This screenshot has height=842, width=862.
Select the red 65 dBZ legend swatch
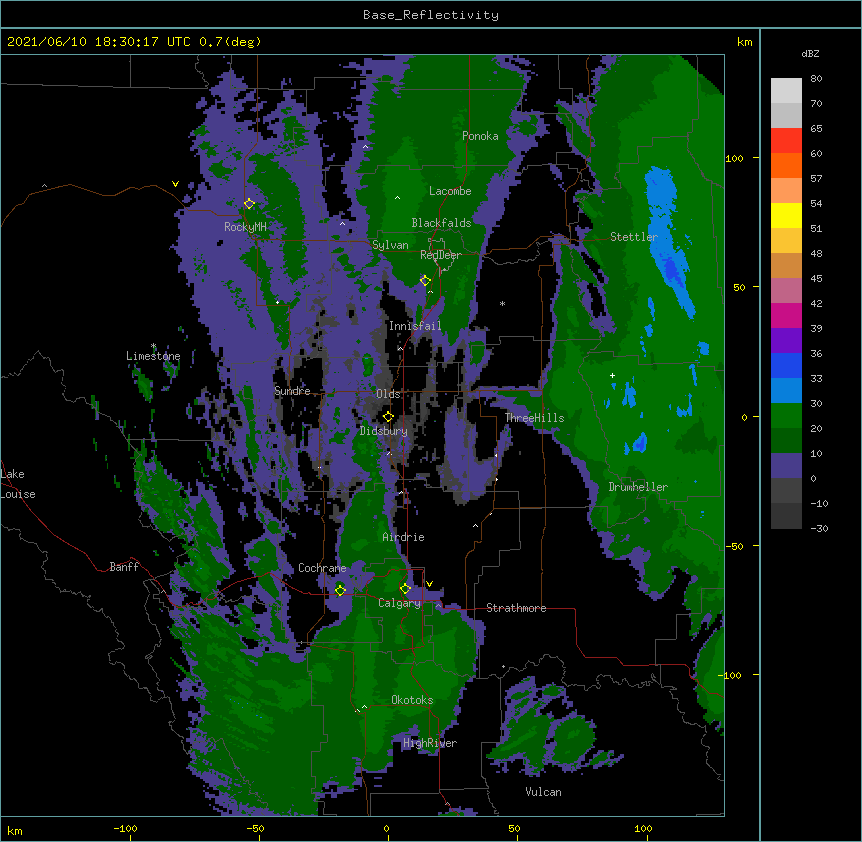pos(786,141)
